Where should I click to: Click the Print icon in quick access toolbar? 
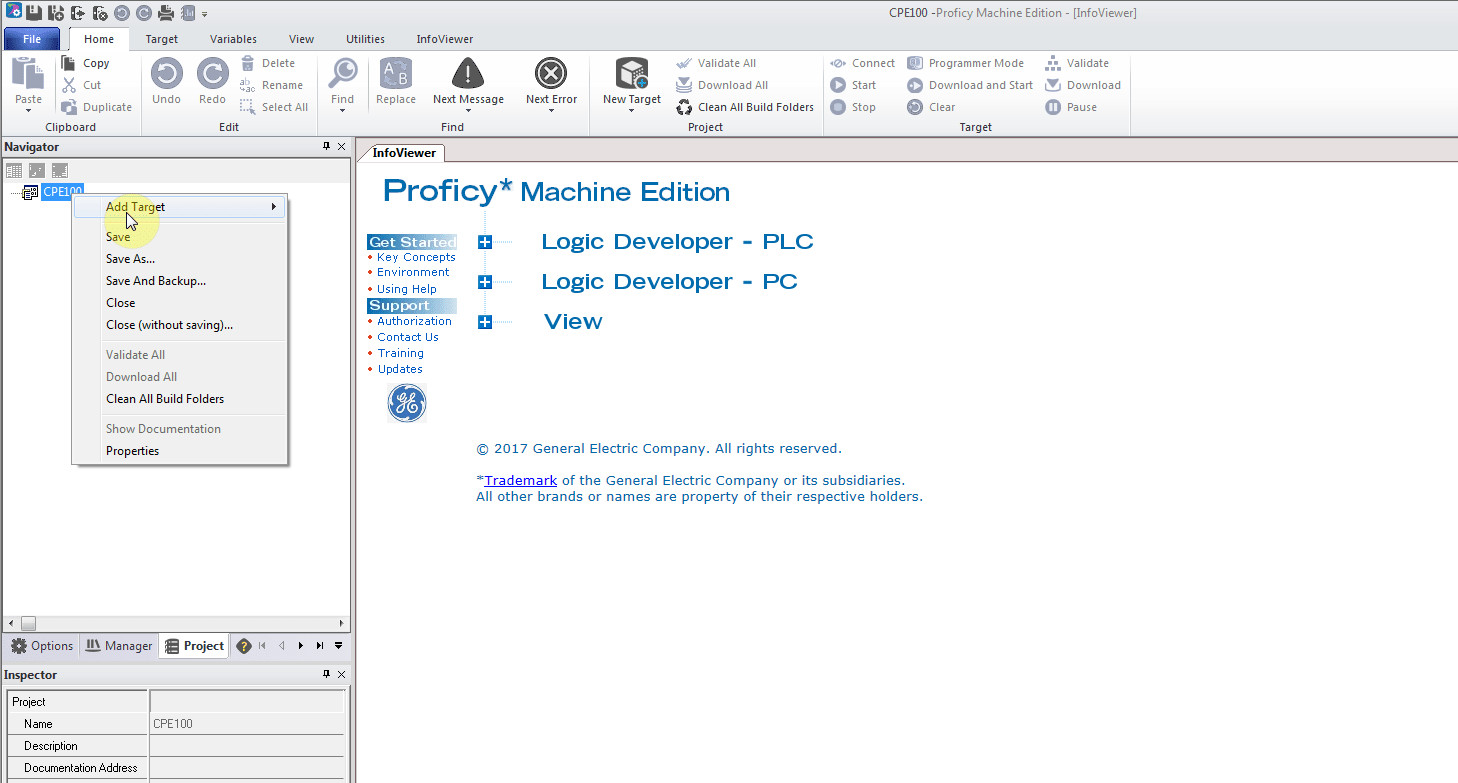click(x=166, y=13)
